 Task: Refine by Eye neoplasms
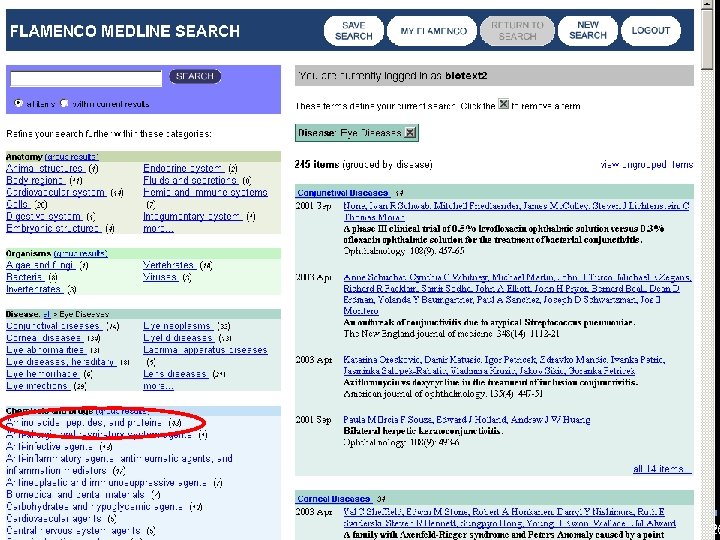point(178,326)
